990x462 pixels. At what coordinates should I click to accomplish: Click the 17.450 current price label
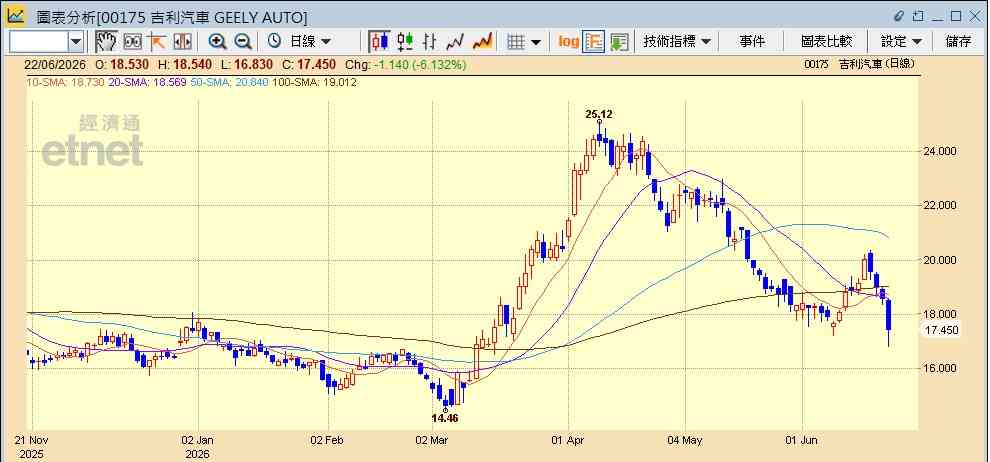[x=941, y=330]
